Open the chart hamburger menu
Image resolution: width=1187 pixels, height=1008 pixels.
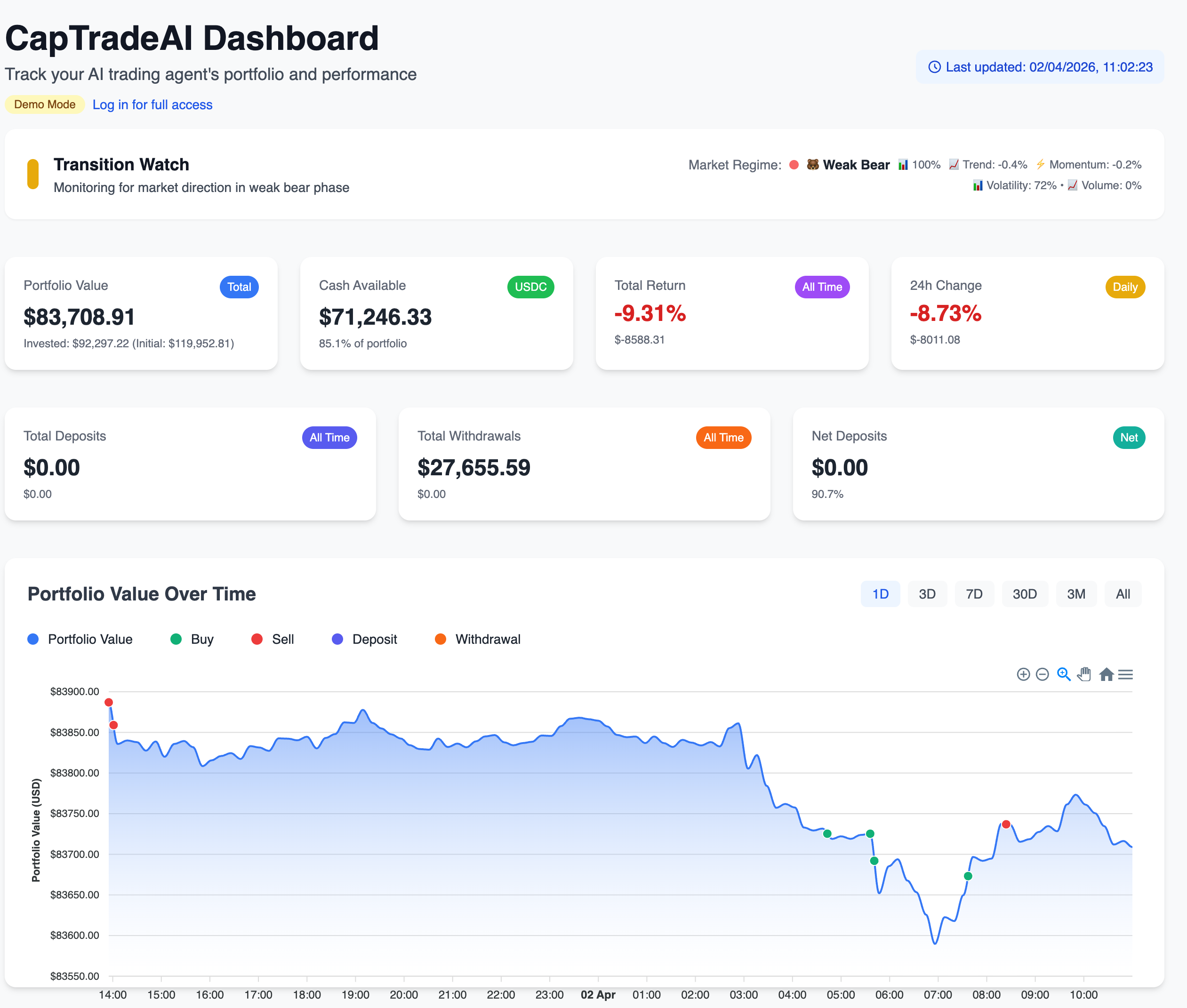(1125, 674)
